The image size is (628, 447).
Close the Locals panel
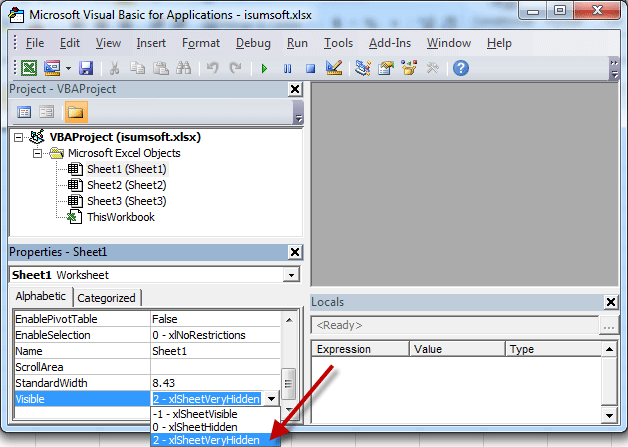click(x=611, y=302)
